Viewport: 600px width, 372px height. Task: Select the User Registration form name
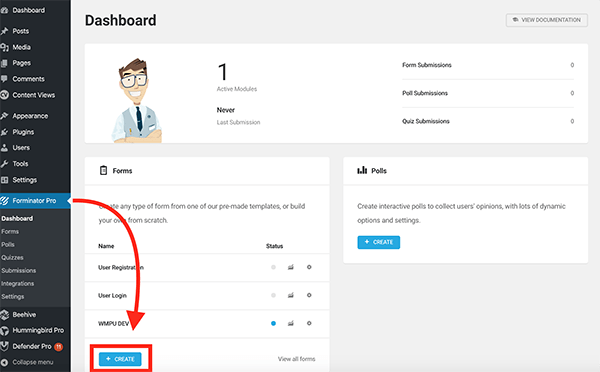[121, 268]
